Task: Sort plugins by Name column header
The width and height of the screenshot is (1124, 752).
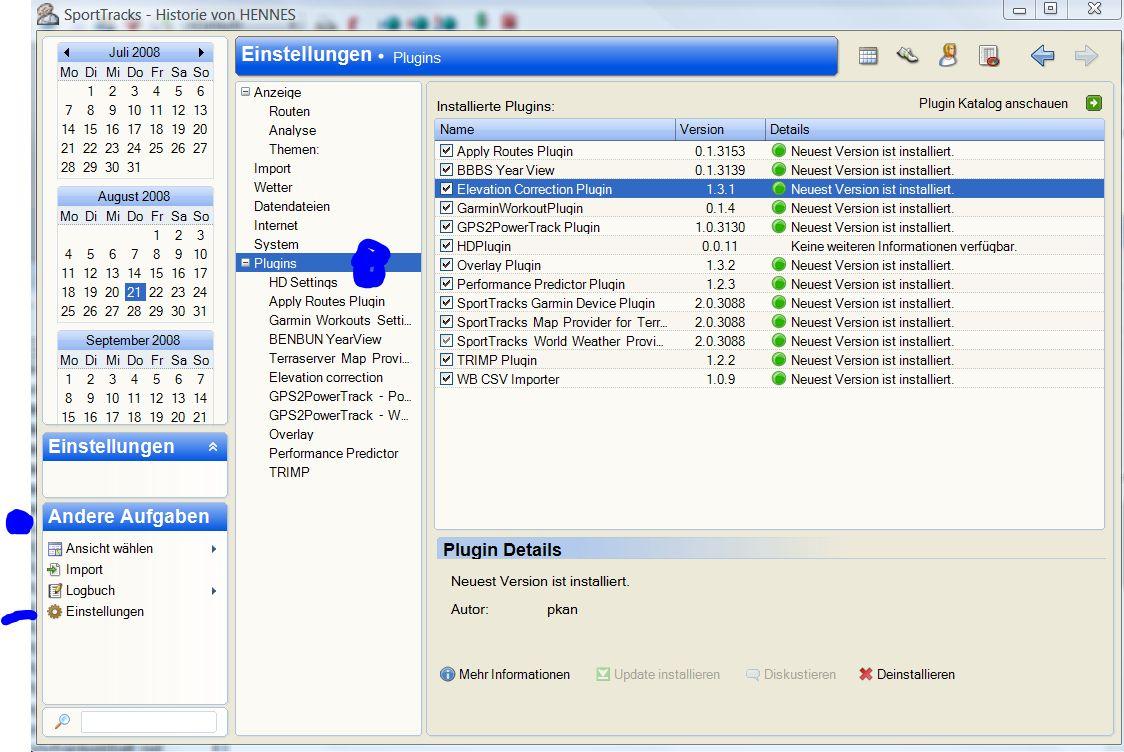Action: tap(555, 129)
